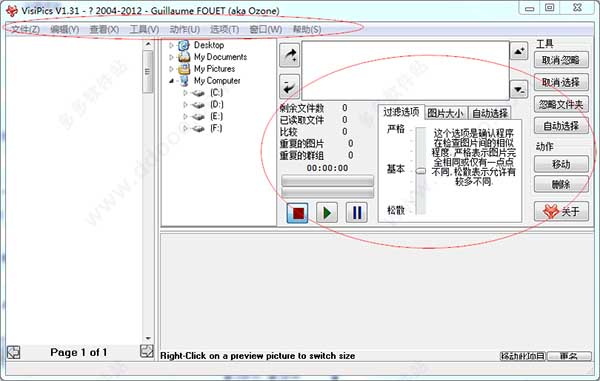
Task: Click the 忽略文件夹 button
Action: coord(561,104)
